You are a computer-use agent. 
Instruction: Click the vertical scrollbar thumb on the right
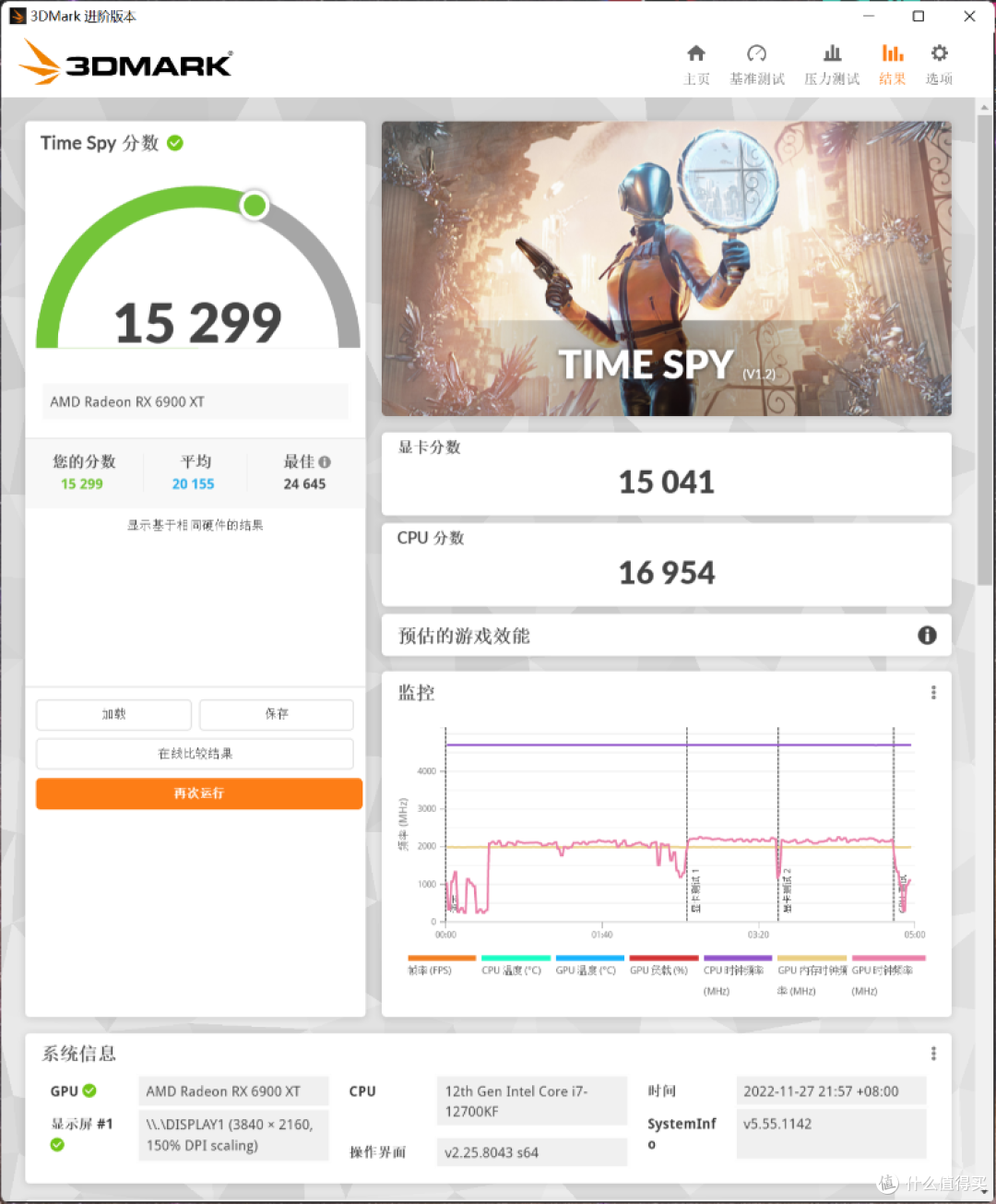click(x=985, y=349)
